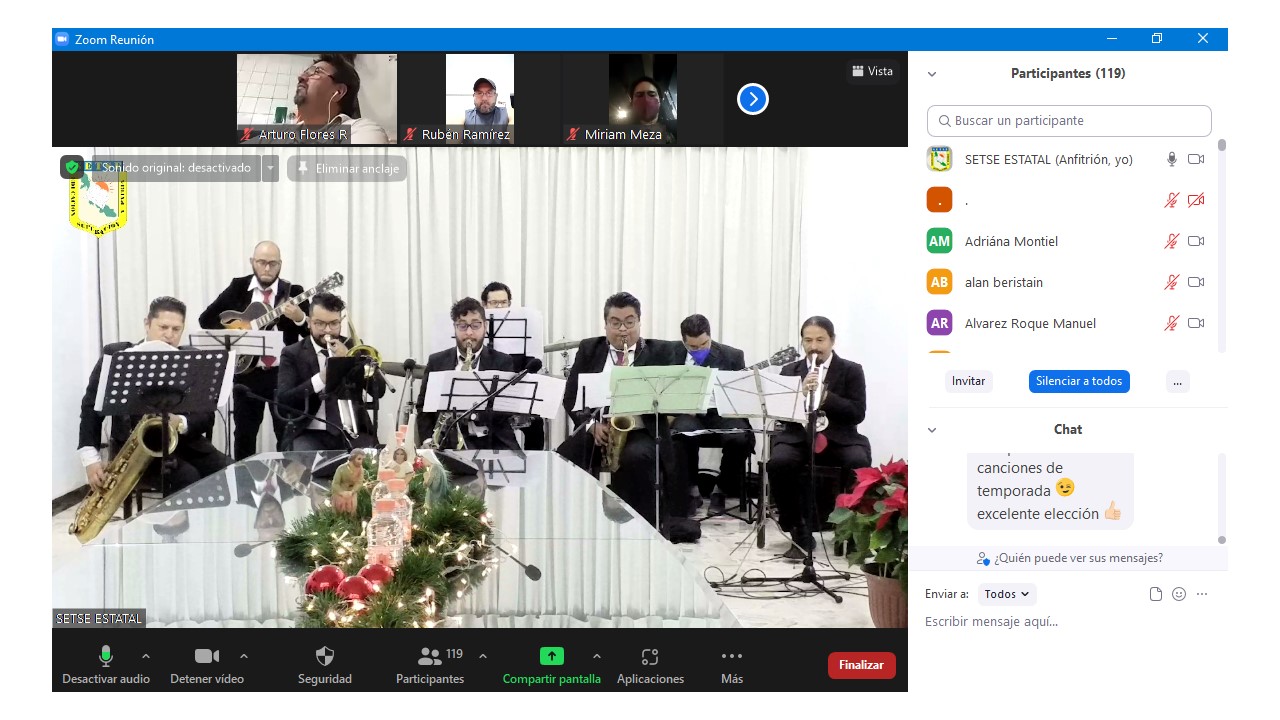Select the green AM avatar
Image resolution: width=1280 pixels, height=720 pixels.
[939, 241]
